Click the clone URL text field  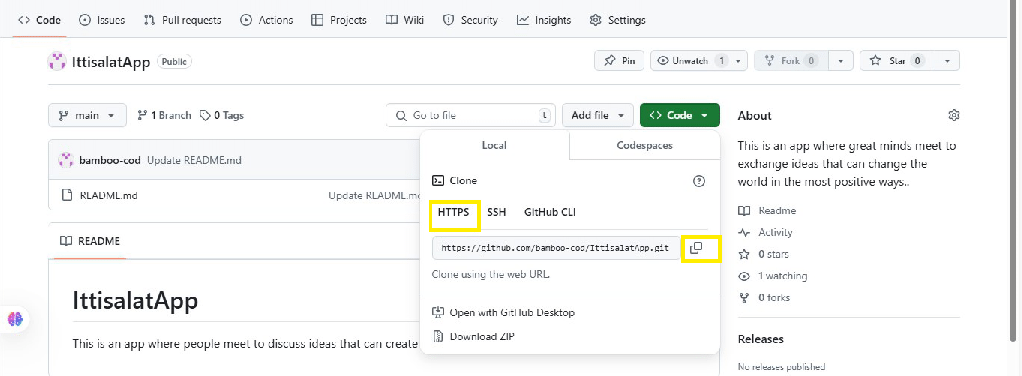click(x=555, y=248)
